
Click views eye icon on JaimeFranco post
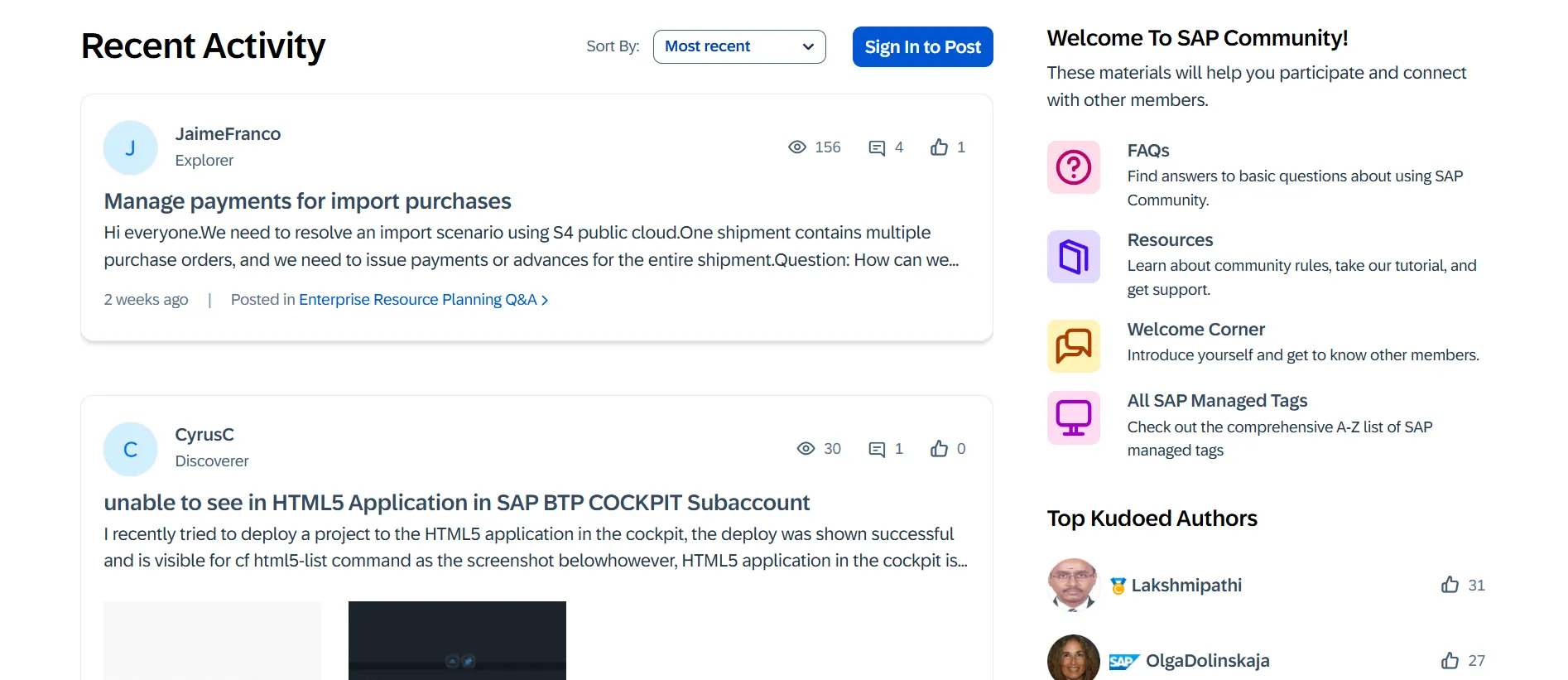[797, 147]
